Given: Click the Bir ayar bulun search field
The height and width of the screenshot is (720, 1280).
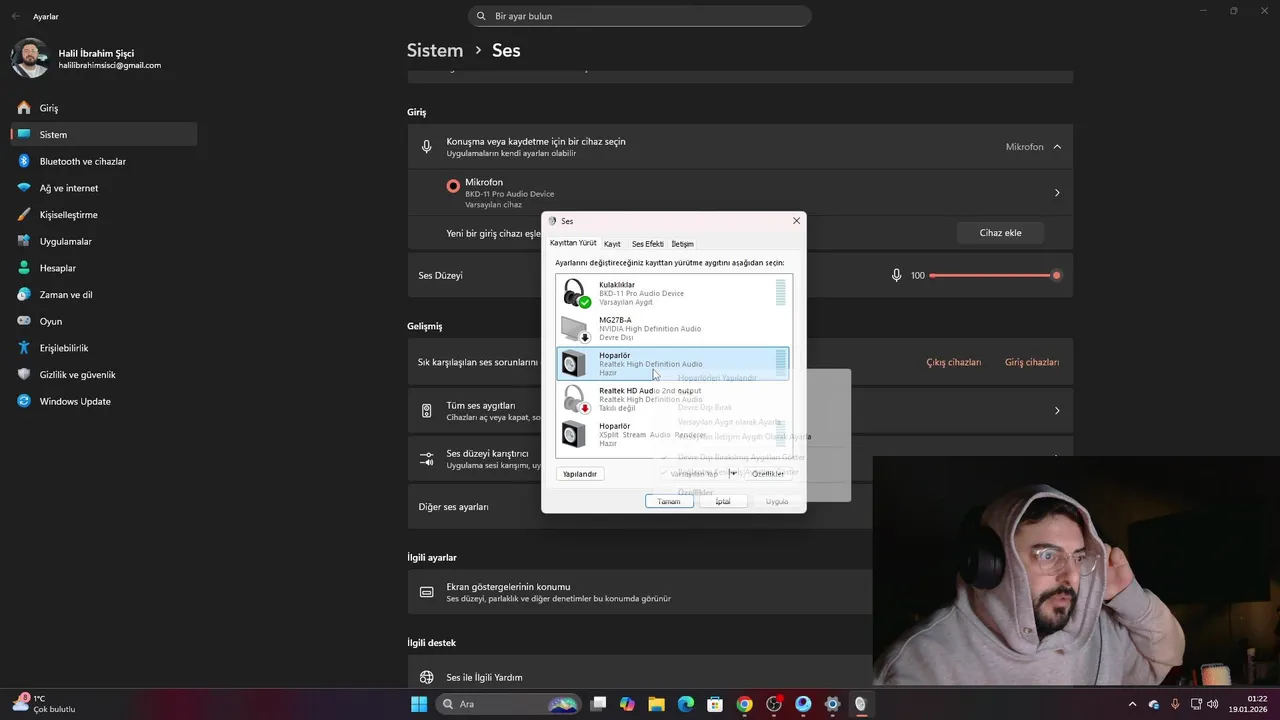Looking at the screenshot, I should (x=640, y=16).
